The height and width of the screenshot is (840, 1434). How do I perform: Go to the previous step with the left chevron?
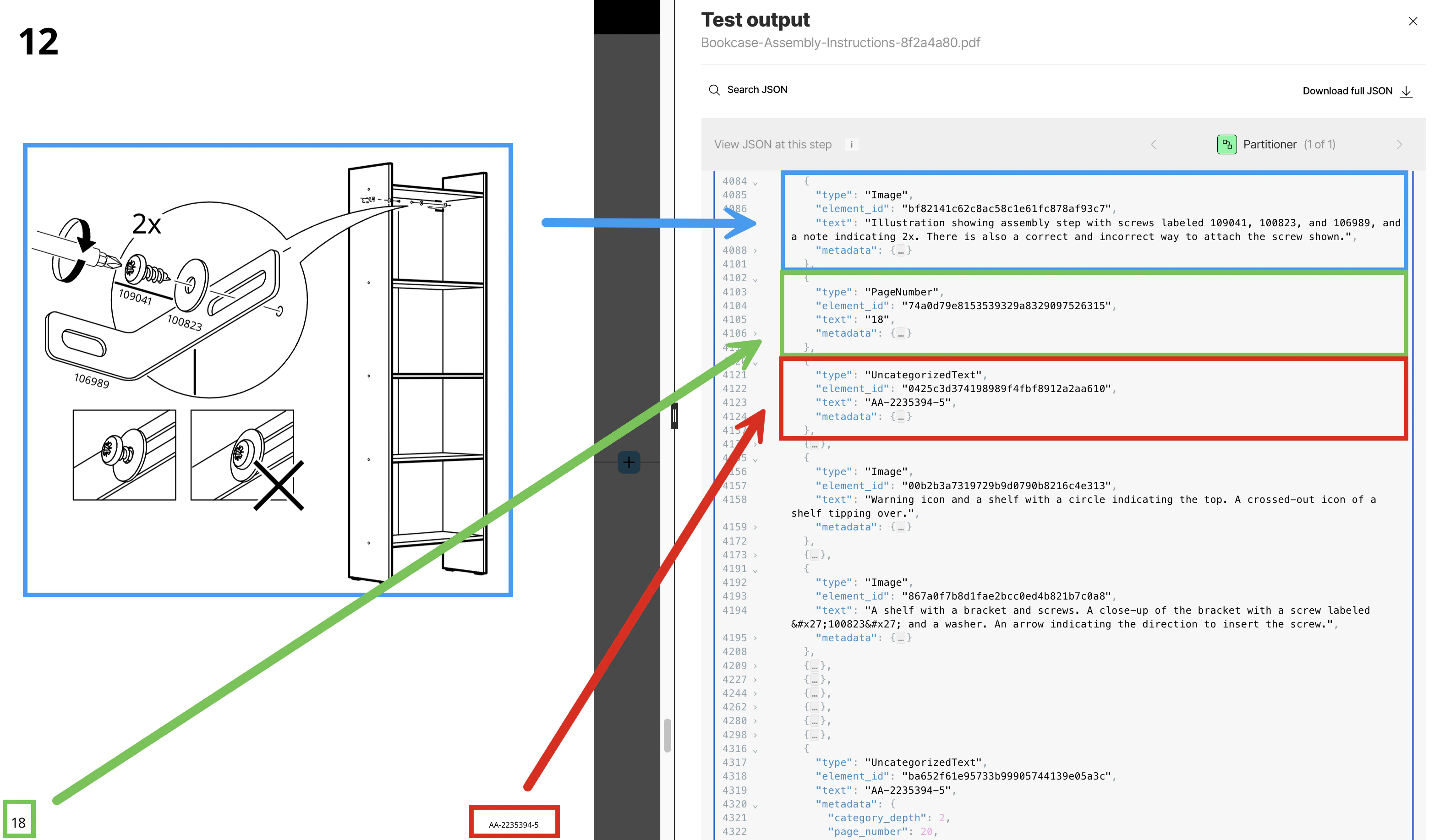(1153, 144)
